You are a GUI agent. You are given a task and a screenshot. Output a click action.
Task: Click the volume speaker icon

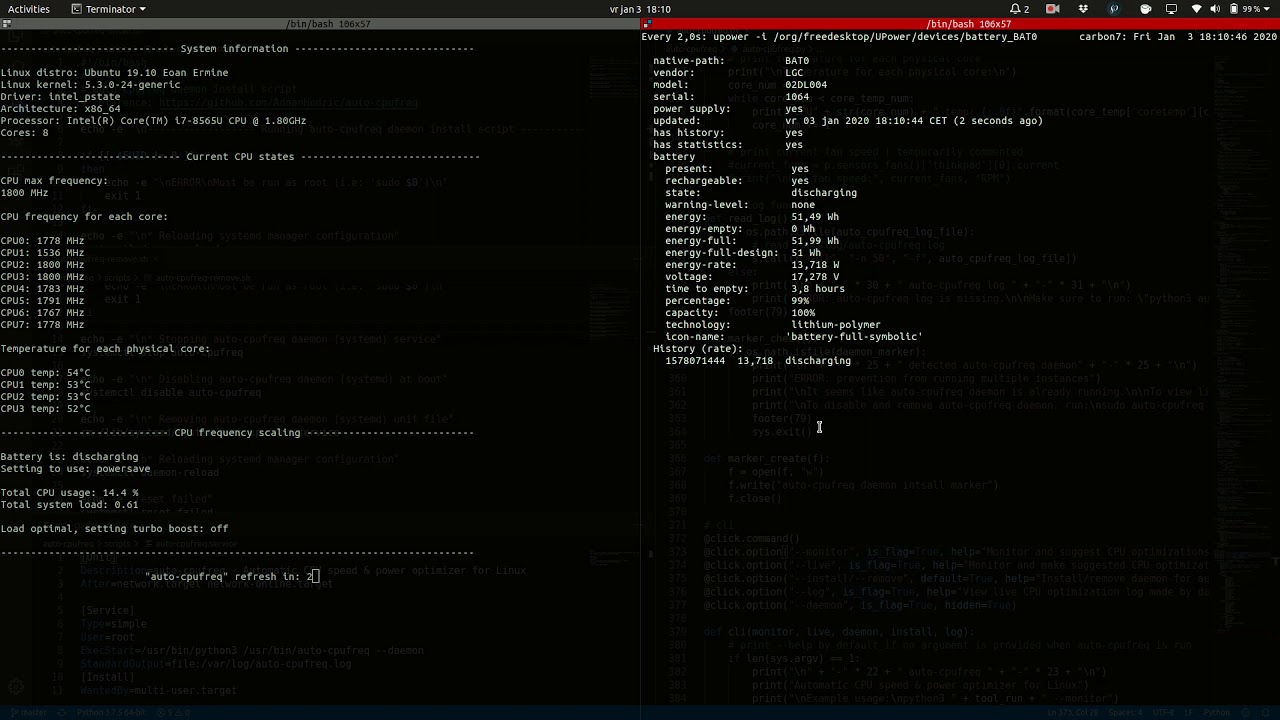click(x=1215, y=9)
